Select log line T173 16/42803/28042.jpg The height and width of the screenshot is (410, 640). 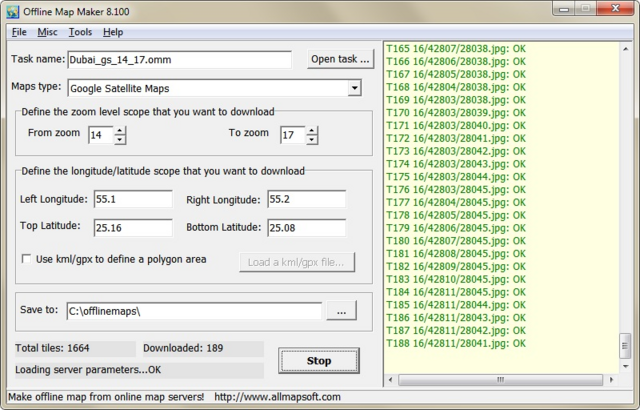pos(456,151)
